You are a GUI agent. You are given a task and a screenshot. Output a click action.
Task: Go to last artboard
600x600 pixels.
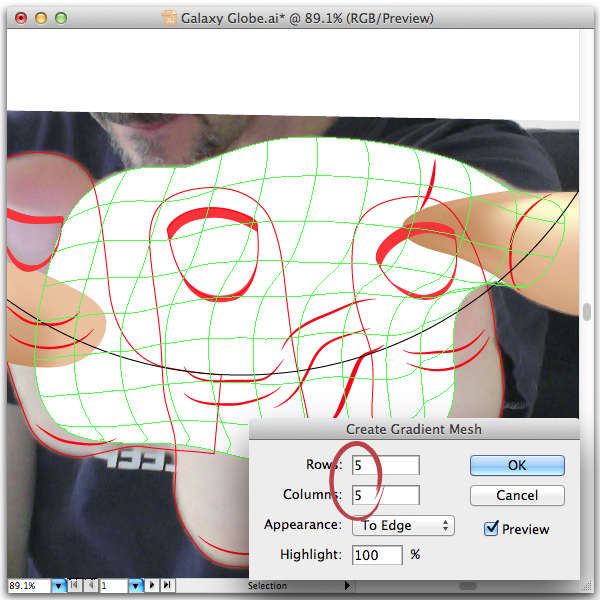pyautogui.click(x=167, y=585)
